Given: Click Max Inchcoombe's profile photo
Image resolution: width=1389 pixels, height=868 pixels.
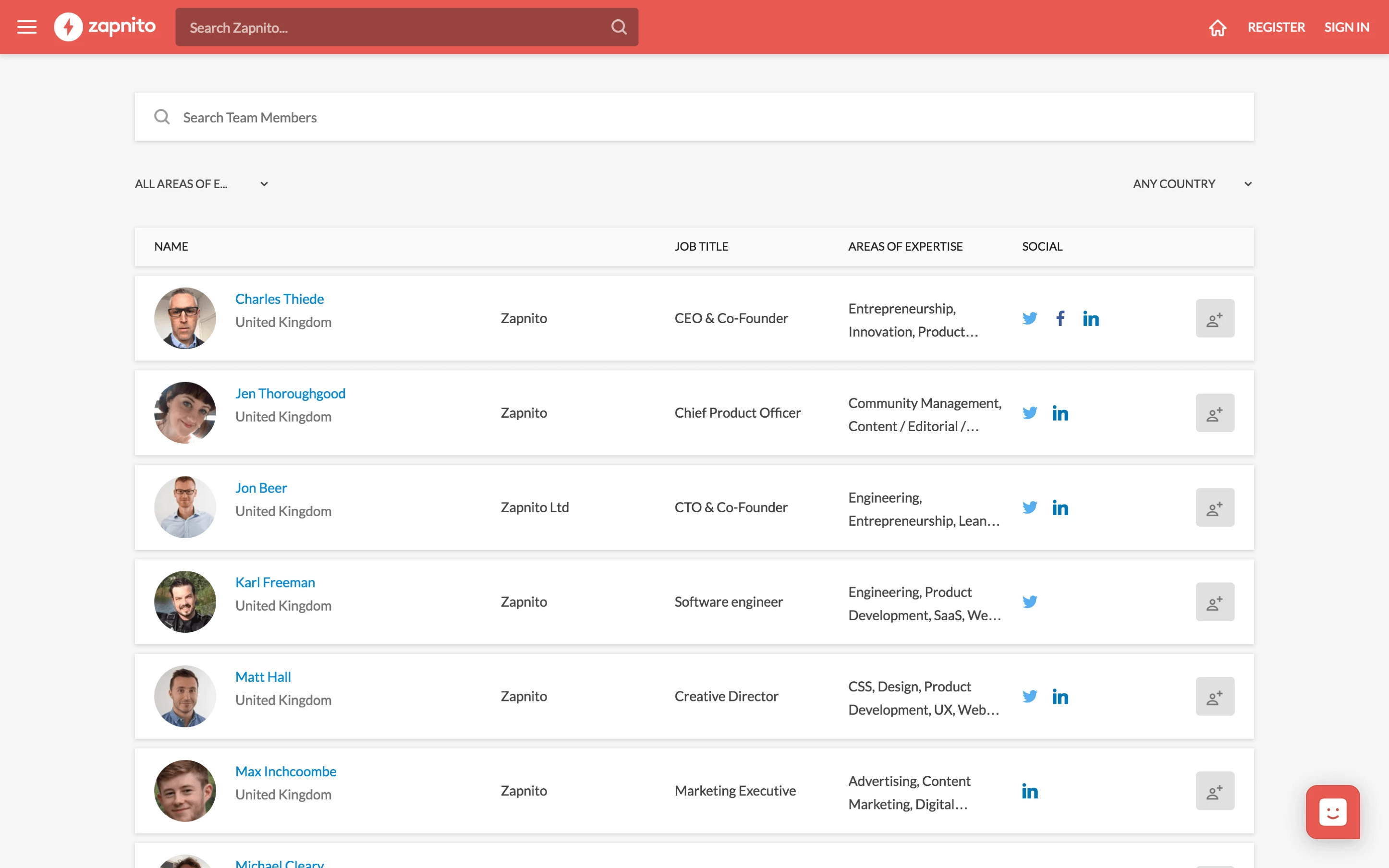Looking at the screenshot, I should pos(185,791).
